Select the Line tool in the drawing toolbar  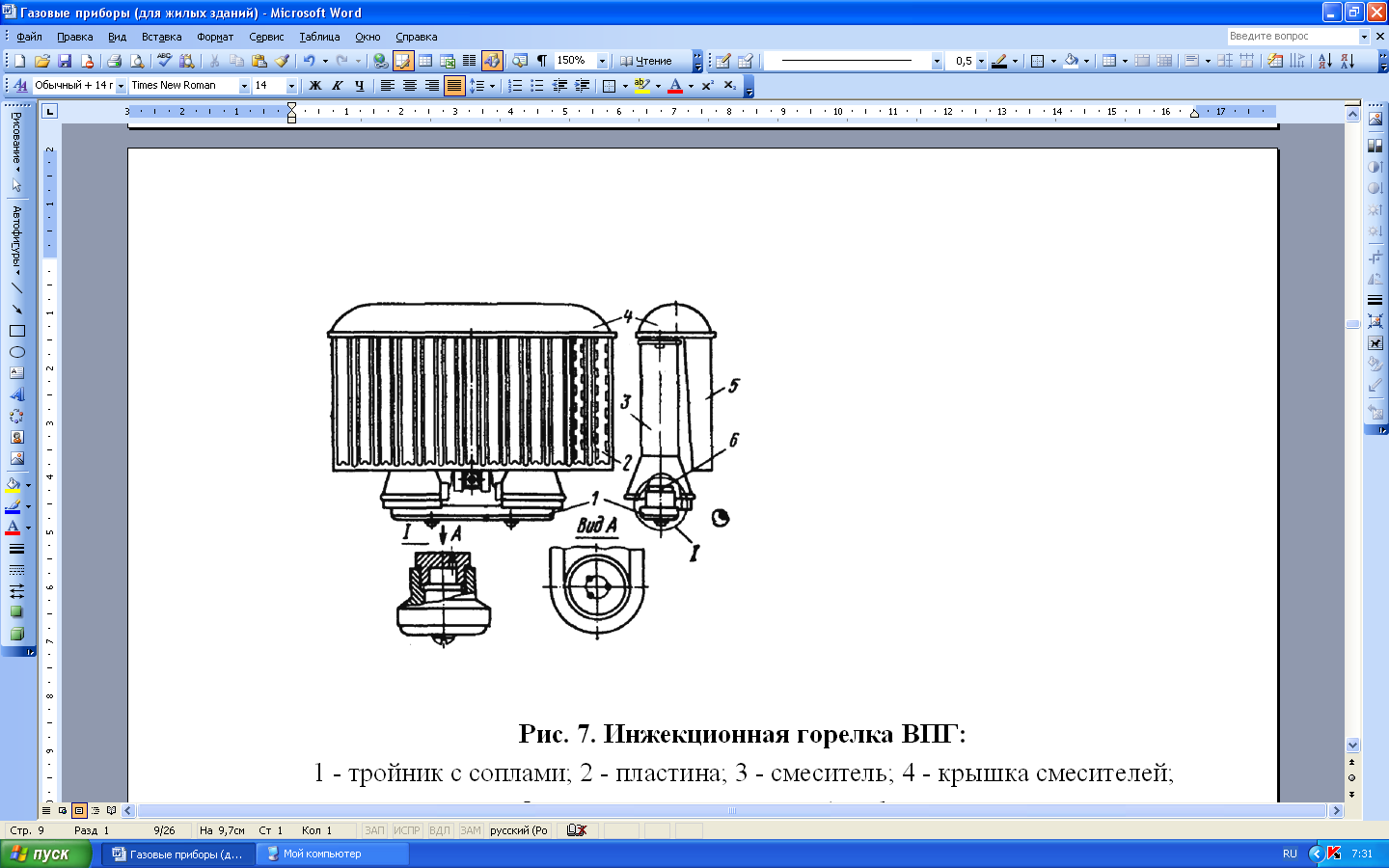tap(16, 287)
